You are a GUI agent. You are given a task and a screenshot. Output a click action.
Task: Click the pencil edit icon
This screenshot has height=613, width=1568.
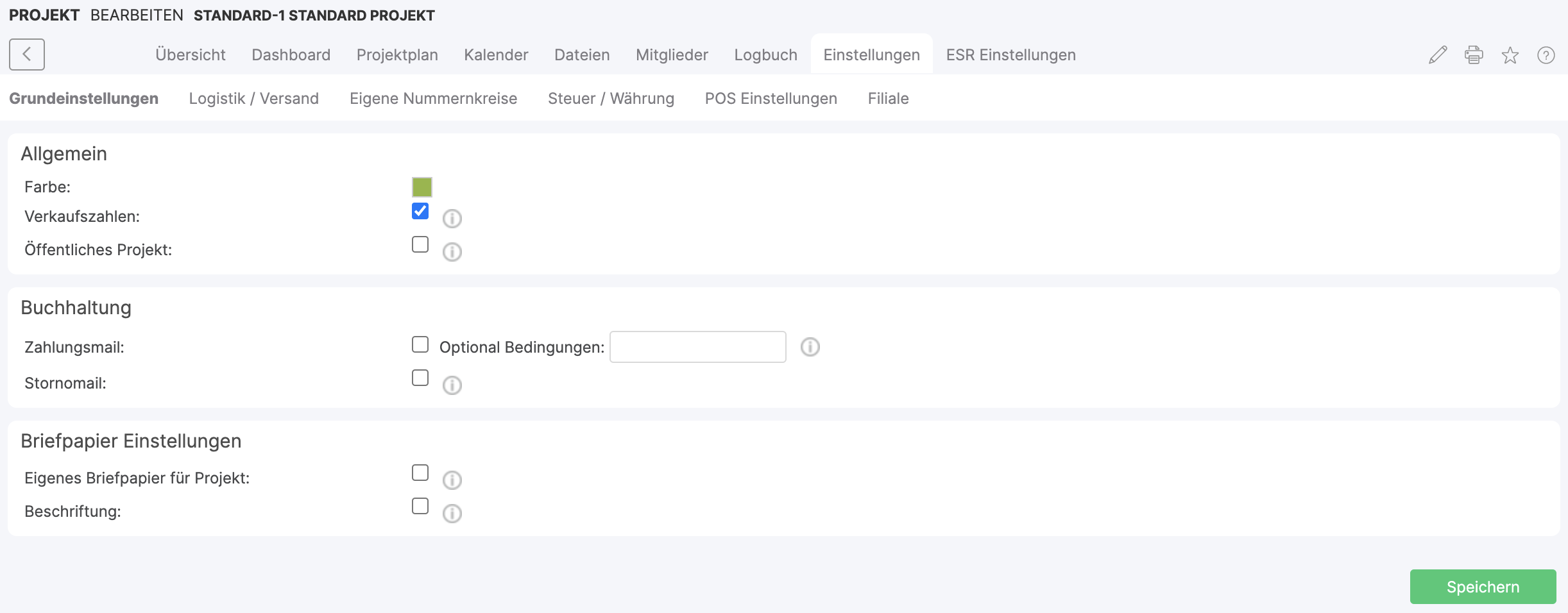1438,55
